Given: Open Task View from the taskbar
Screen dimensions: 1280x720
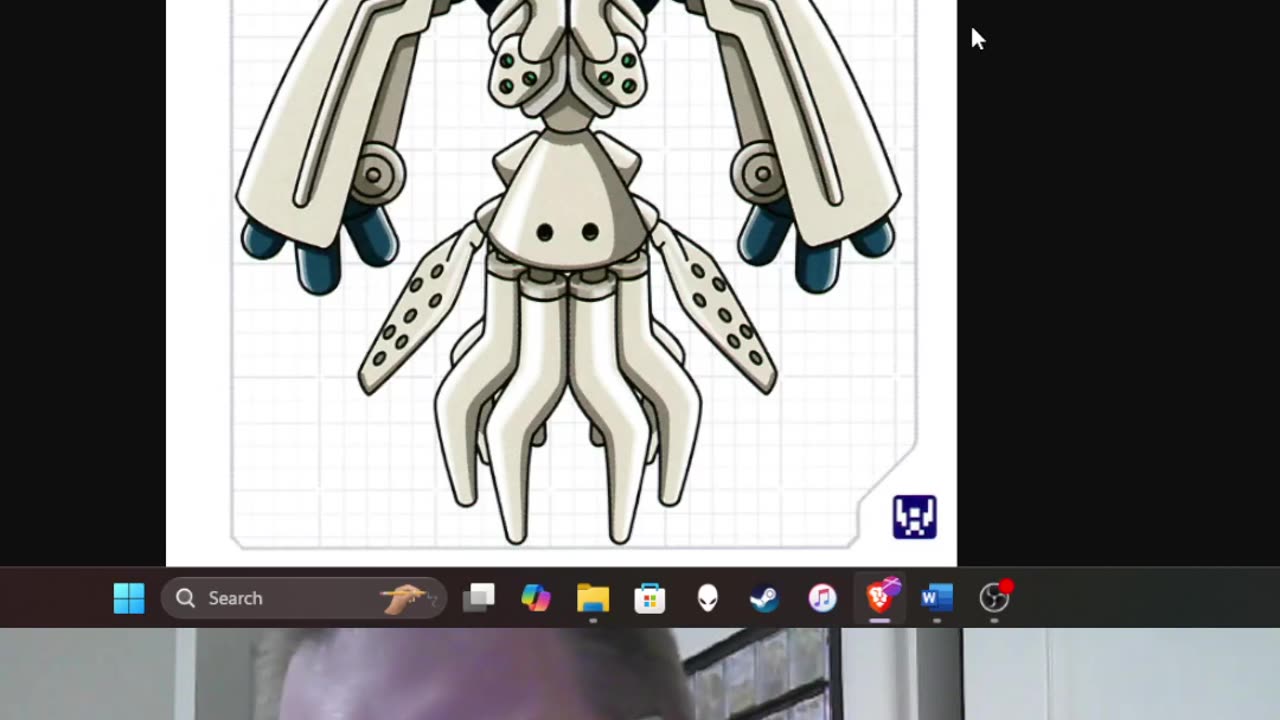Looking at the screenshot, I should click(479, 598).
